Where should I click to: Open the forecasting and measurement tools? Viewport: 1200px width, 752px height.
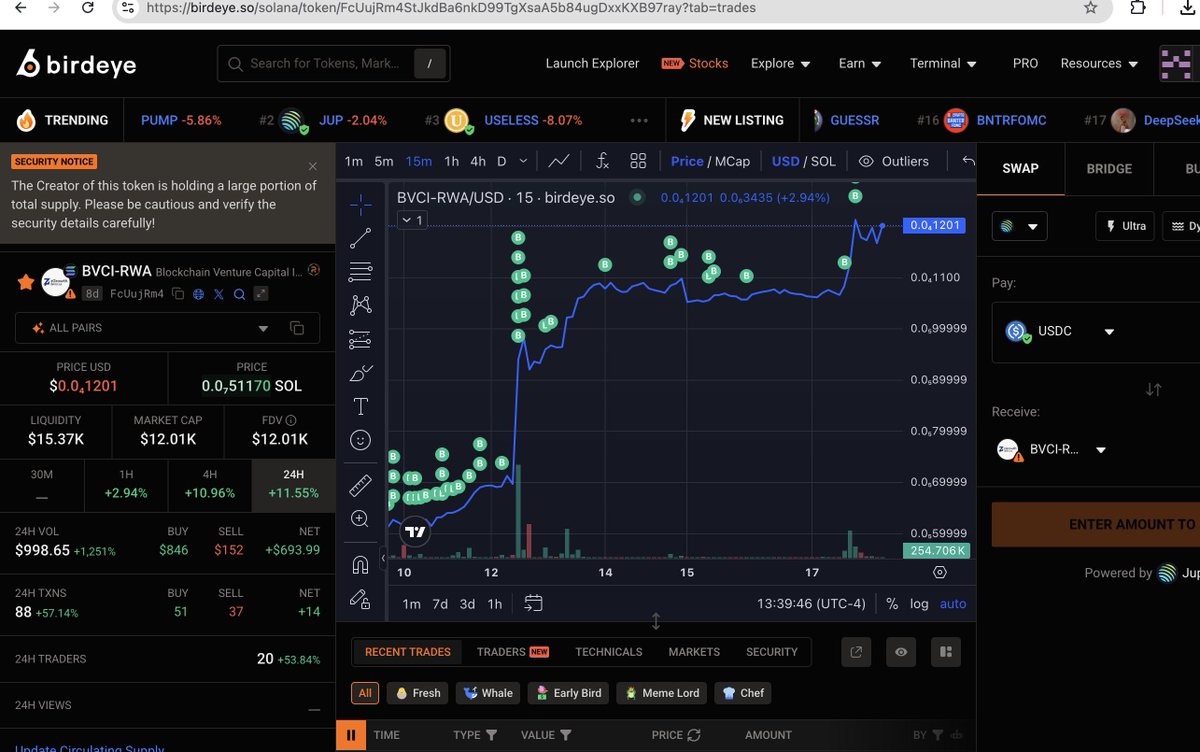(x=361, y=340)
